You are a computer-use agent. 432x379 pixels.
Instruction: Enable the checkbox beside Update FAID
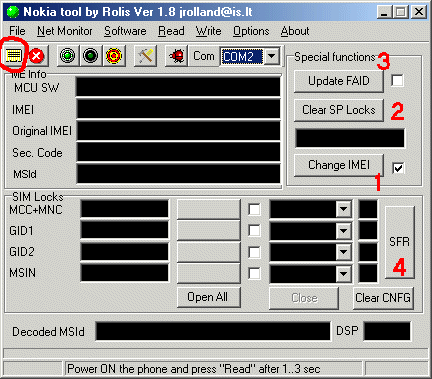pos(397,81)
